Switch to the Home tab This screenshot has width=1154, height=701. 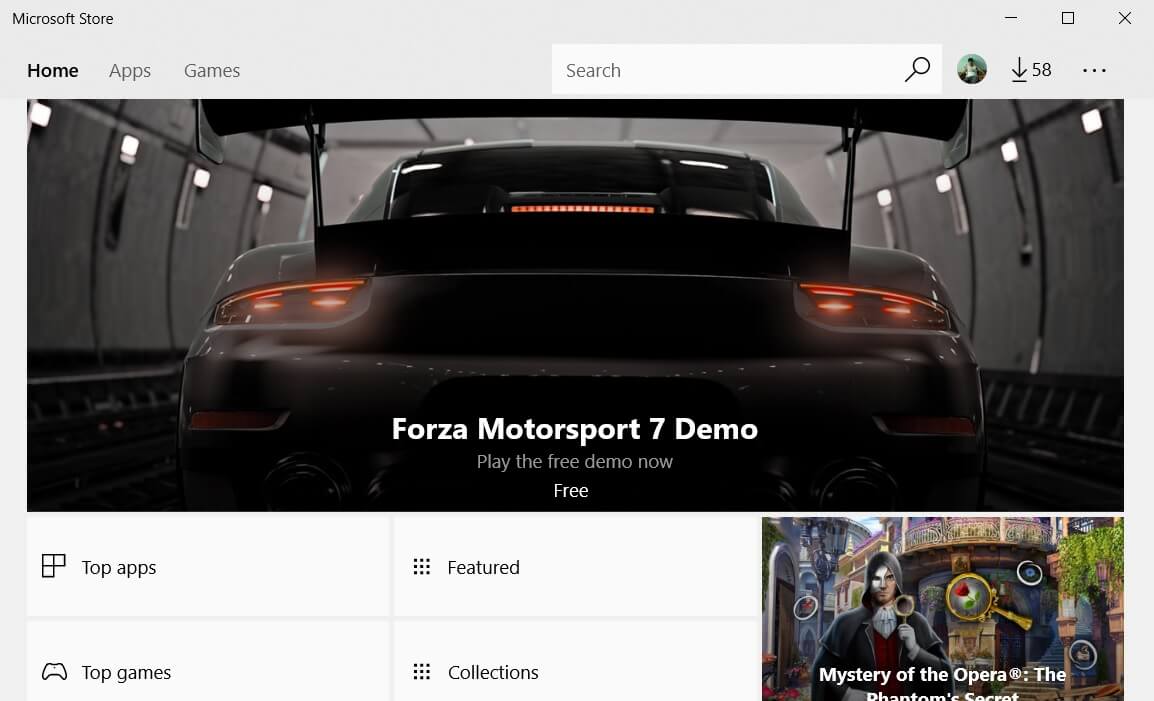click(x=53, y=71)
